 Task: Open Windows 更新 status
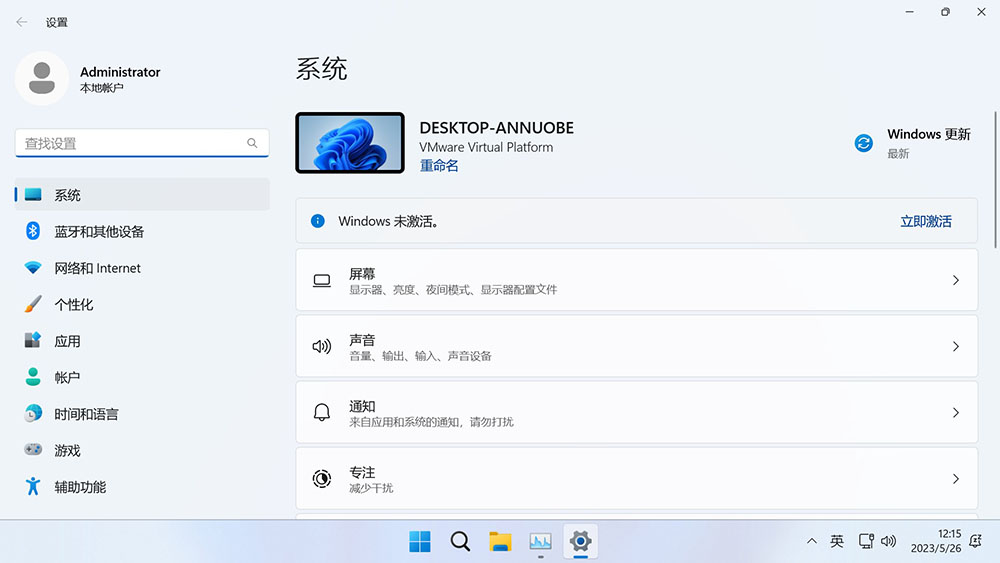[912, 143]
